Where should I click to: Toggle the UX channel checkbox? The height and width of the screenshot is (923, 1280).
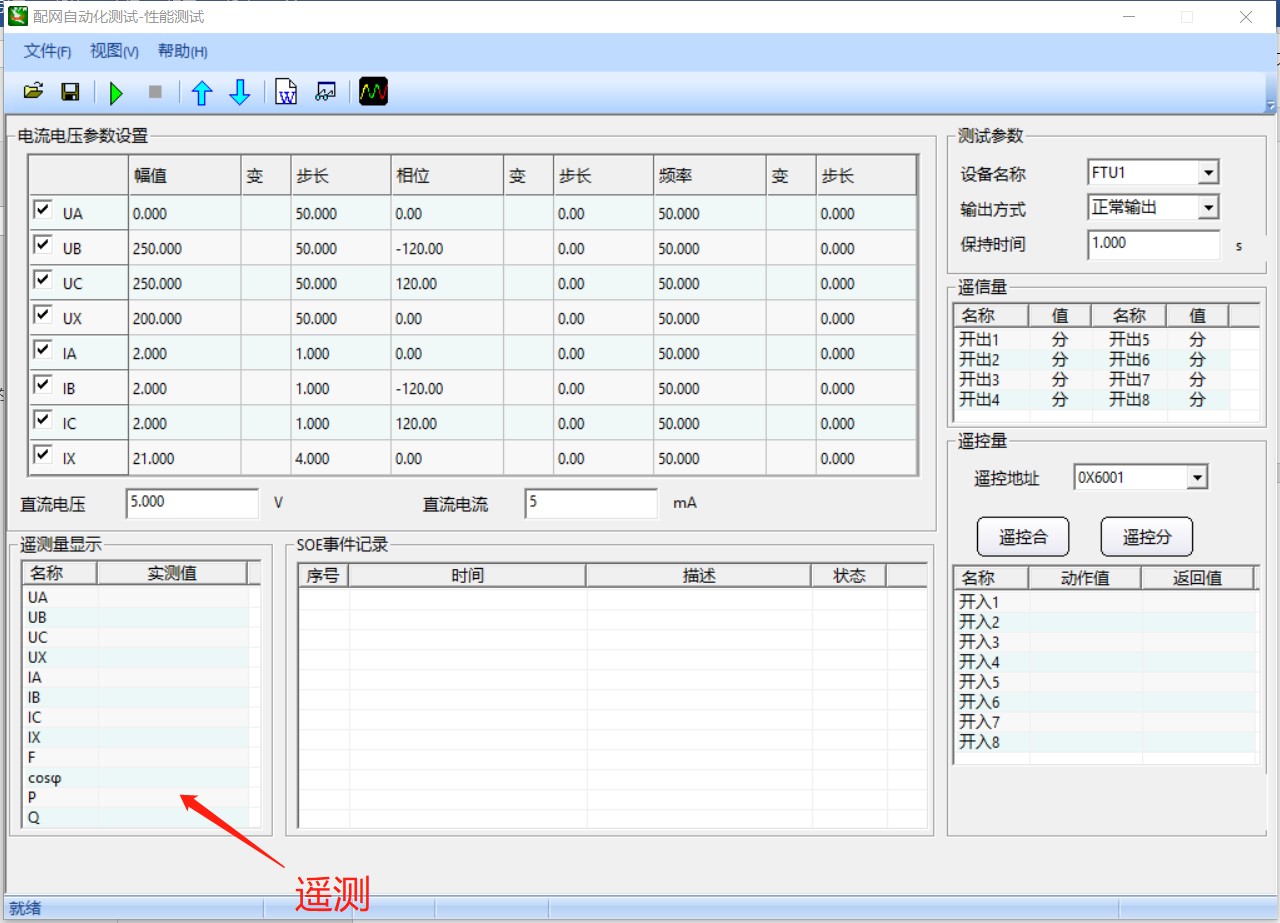click(42, 315)
